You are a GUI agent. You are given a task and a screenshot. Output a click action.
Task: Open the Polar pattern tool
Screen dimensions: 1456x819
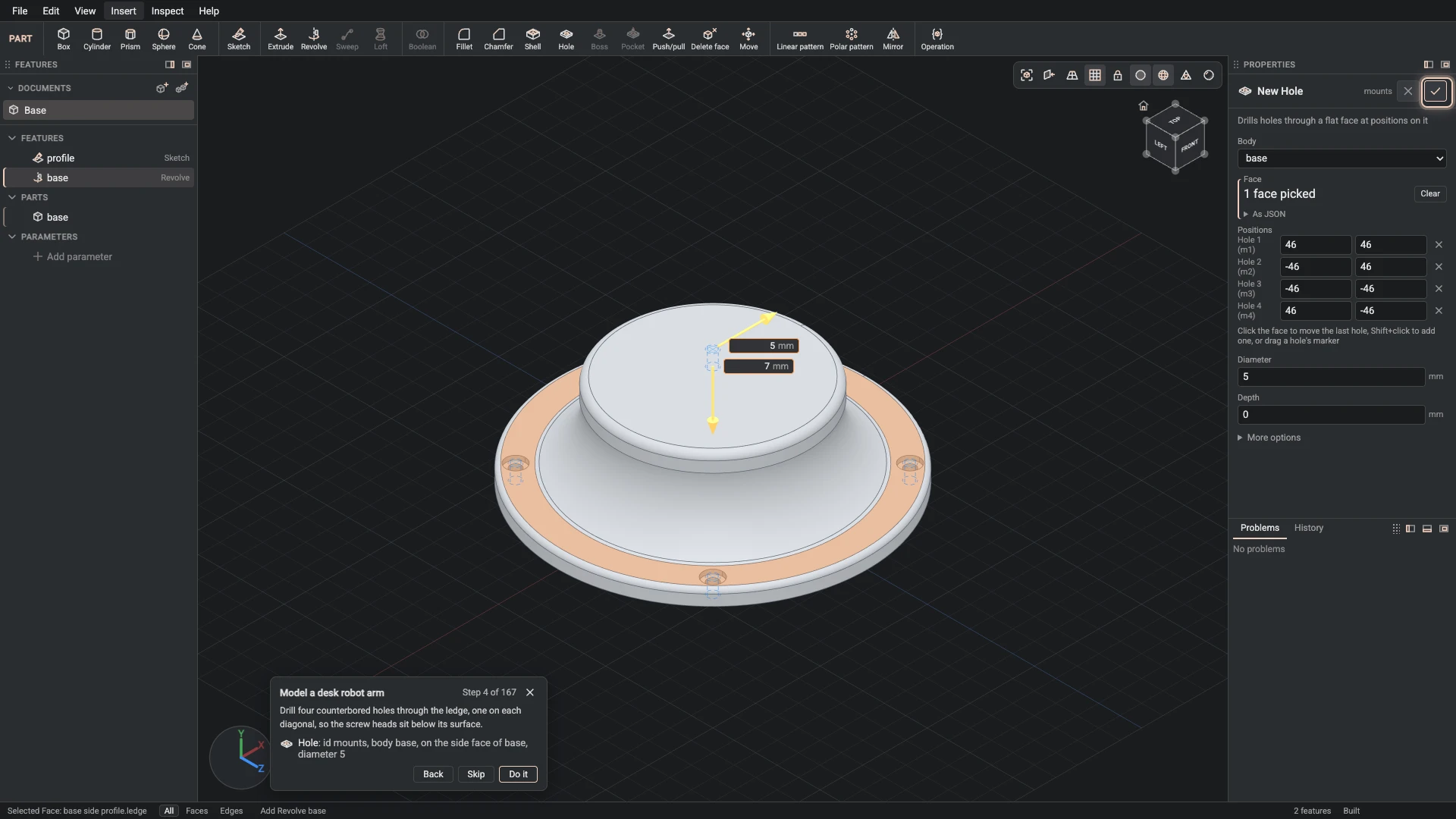(x=852, y=39)
